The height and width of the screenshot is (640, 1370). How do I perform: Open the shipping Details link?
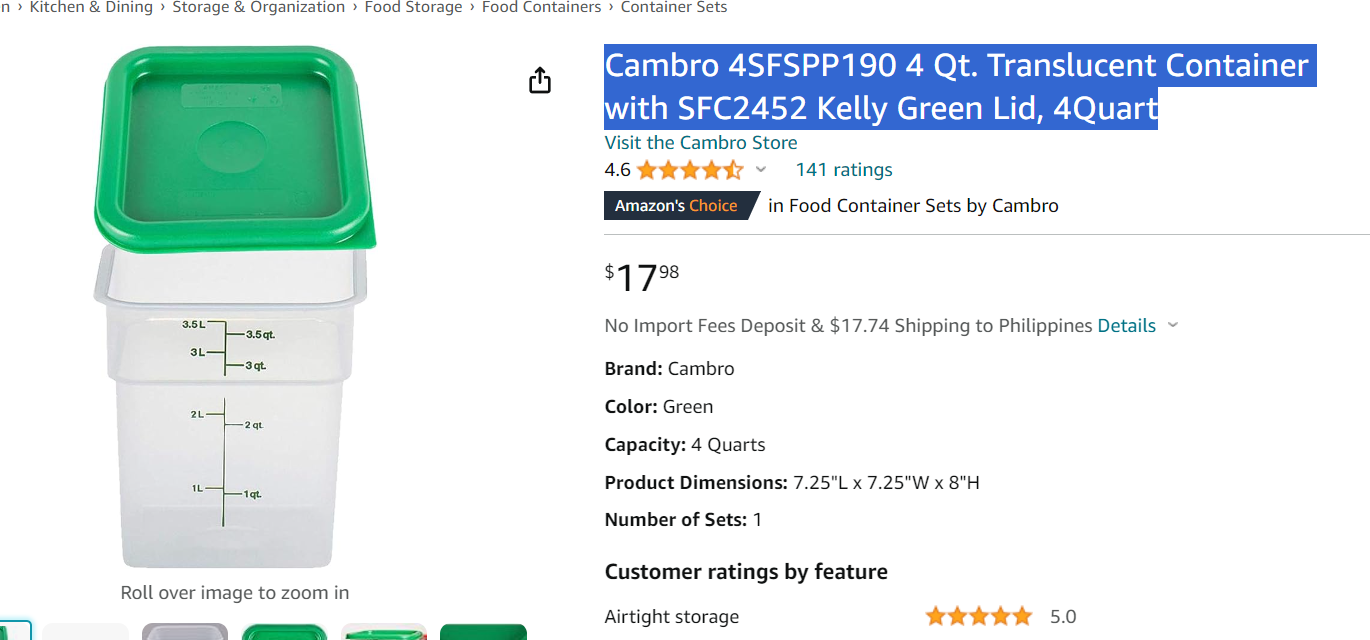[x=1126, y=326]
